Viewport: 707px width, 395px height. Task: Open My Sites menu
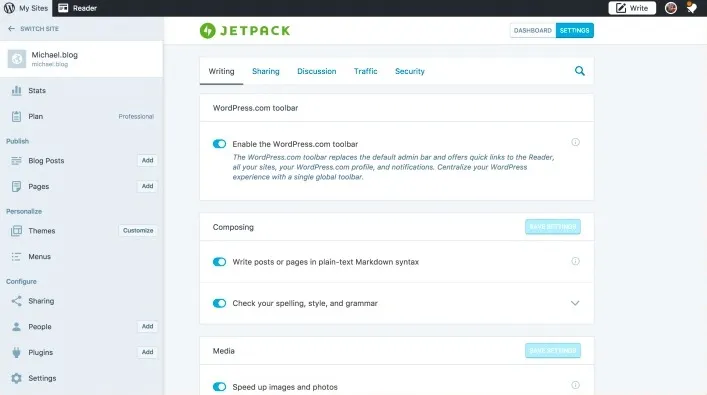(26, 8)
